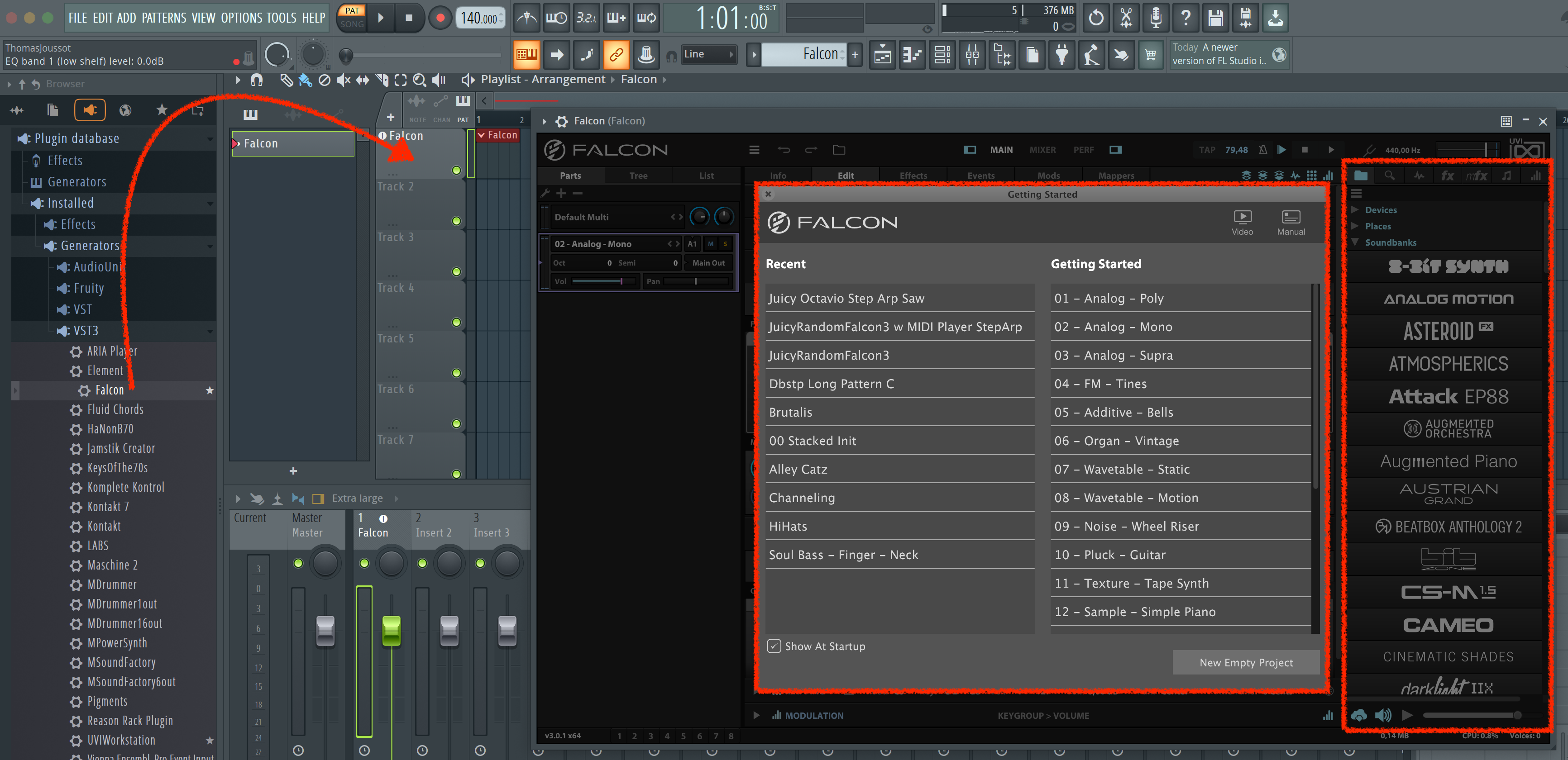Open the playlist view icon

pos(883,55)
